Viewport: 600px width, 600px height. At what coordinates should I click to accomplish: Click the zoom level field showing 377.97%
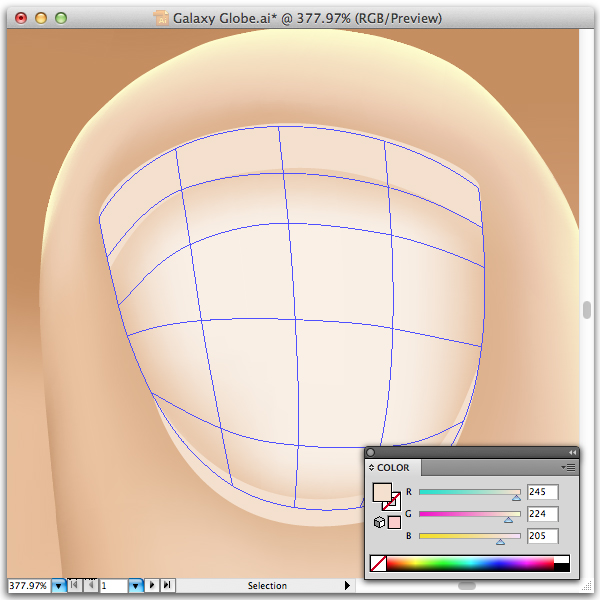click(x=29, y=585)
